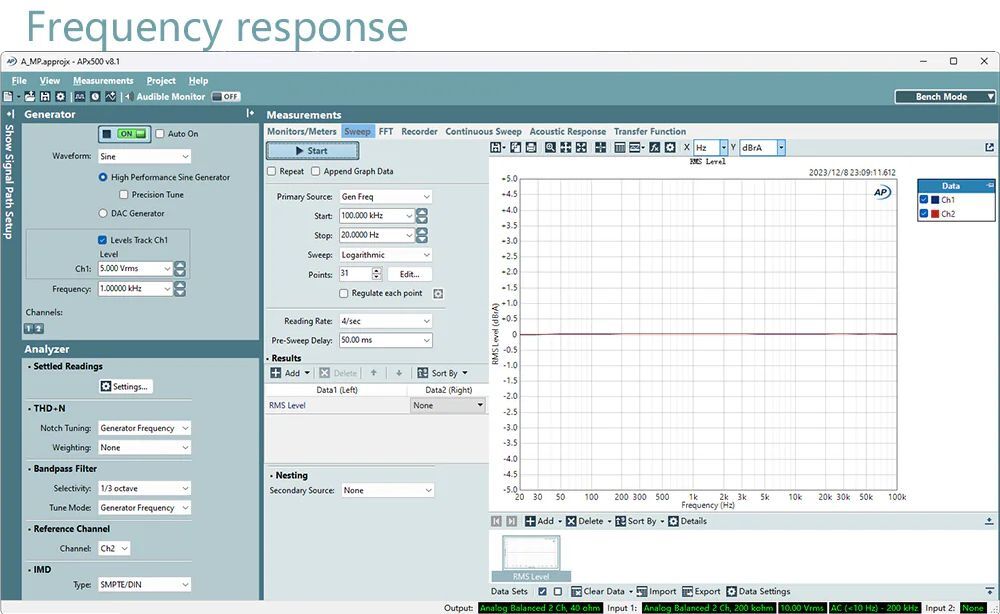Screen dimensions: 1000x614
Task: Open the Pre-Sweep Delay dropdown
Action: click(386, 340)
